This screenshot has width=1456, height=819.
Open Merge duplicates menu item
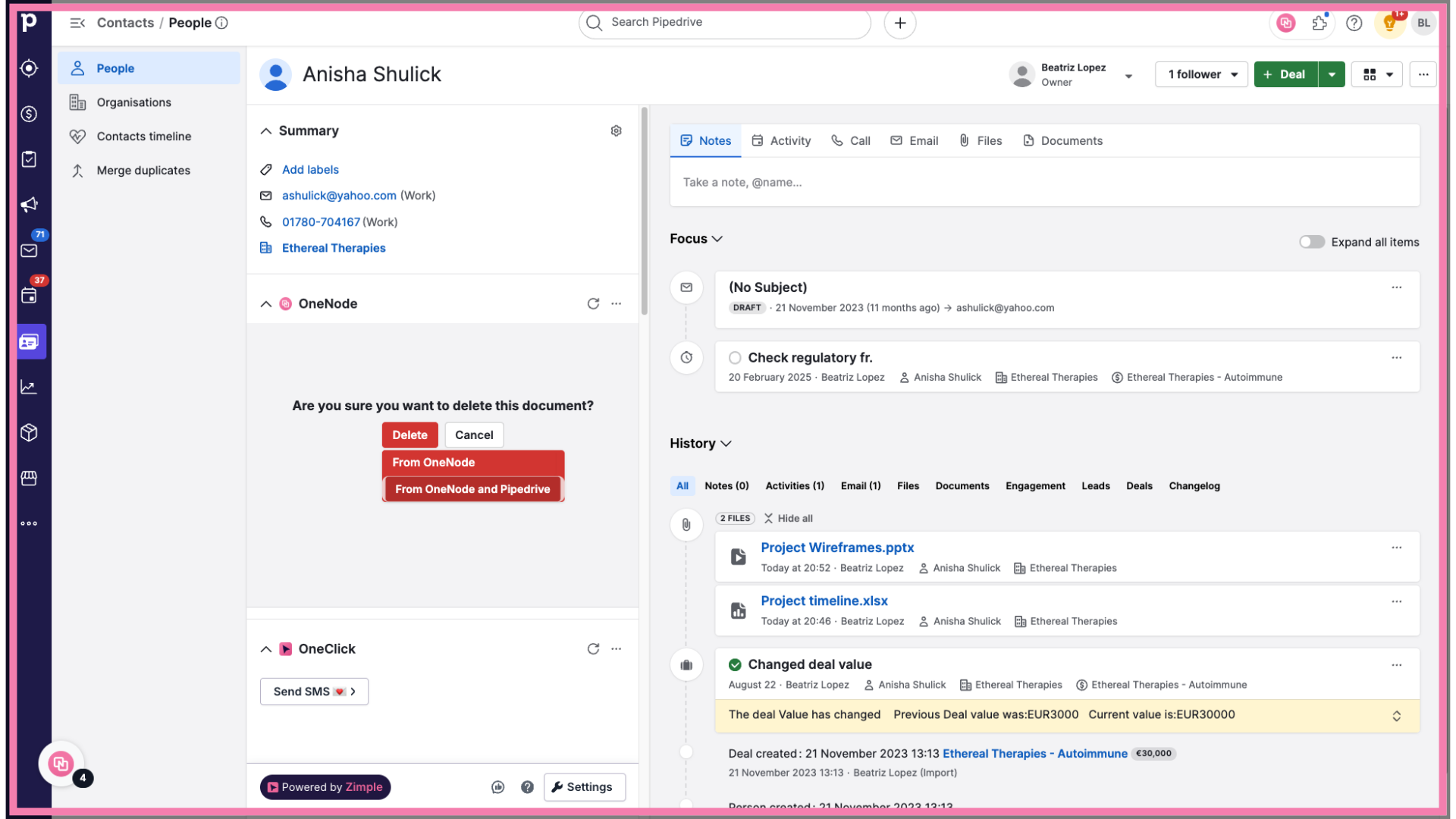[149, 171]
